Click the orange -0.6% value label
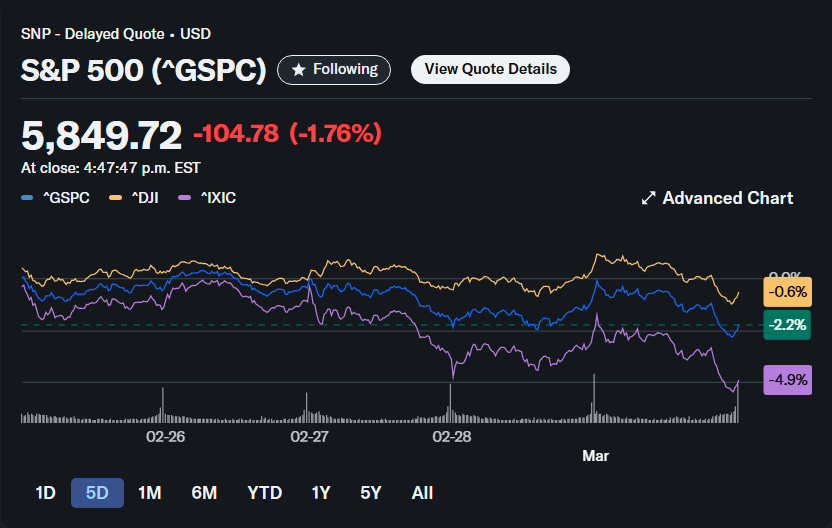832x528 pixels. pyautogui.click(x=787, y=292)
